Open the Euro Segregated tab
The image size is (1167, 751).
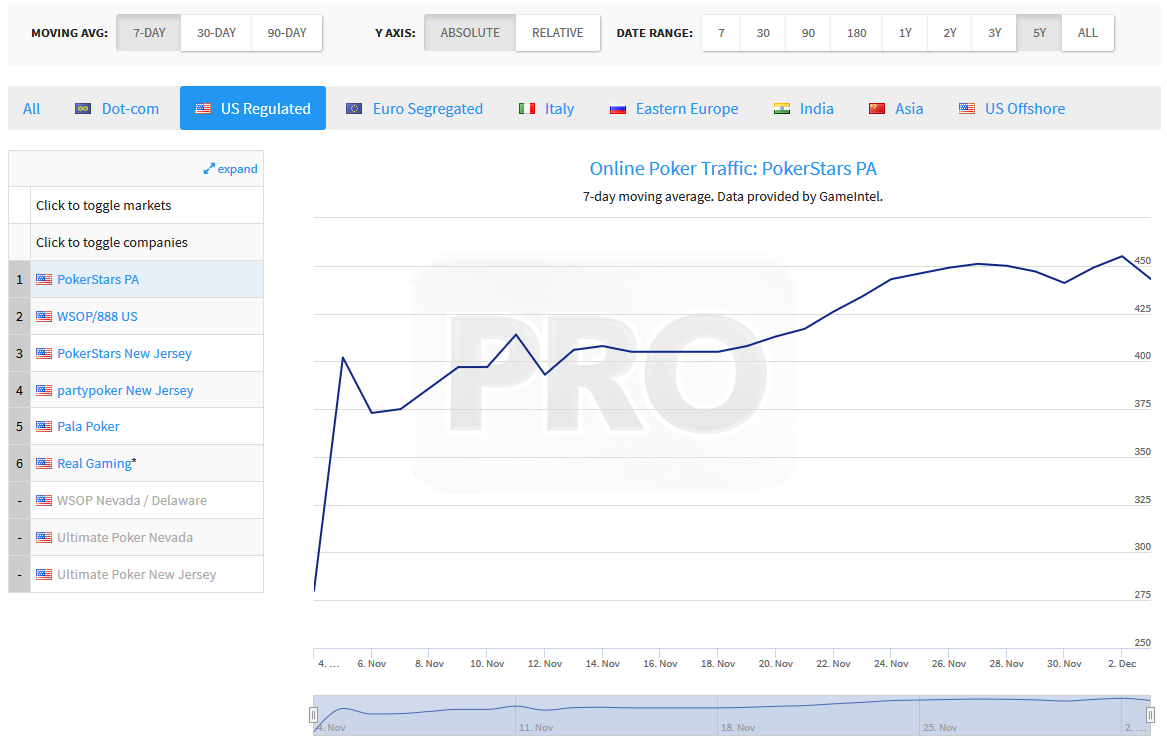click(415, 109)
